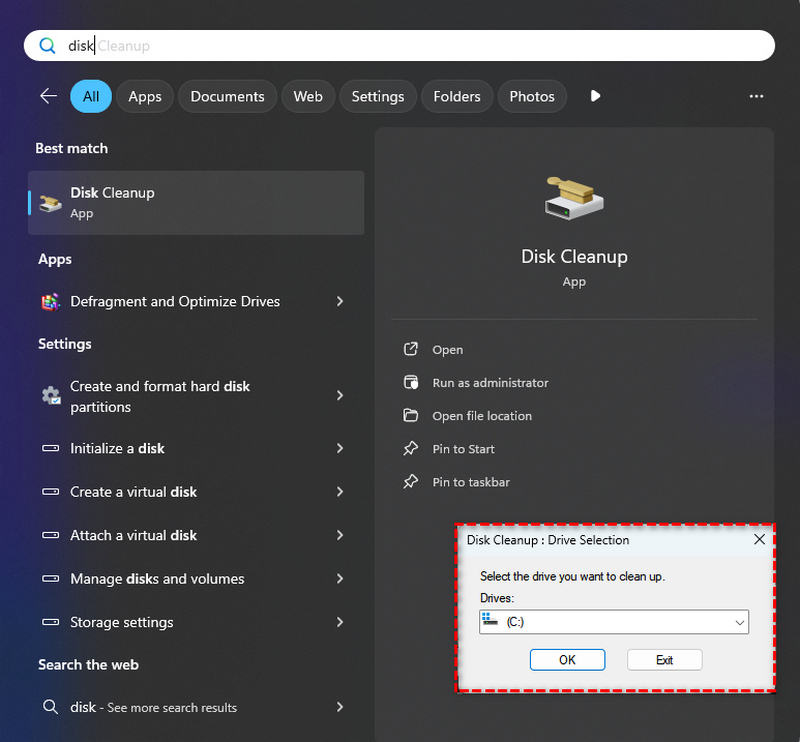Click the drive icon beside Manage disks and volumes

[51, 578]
